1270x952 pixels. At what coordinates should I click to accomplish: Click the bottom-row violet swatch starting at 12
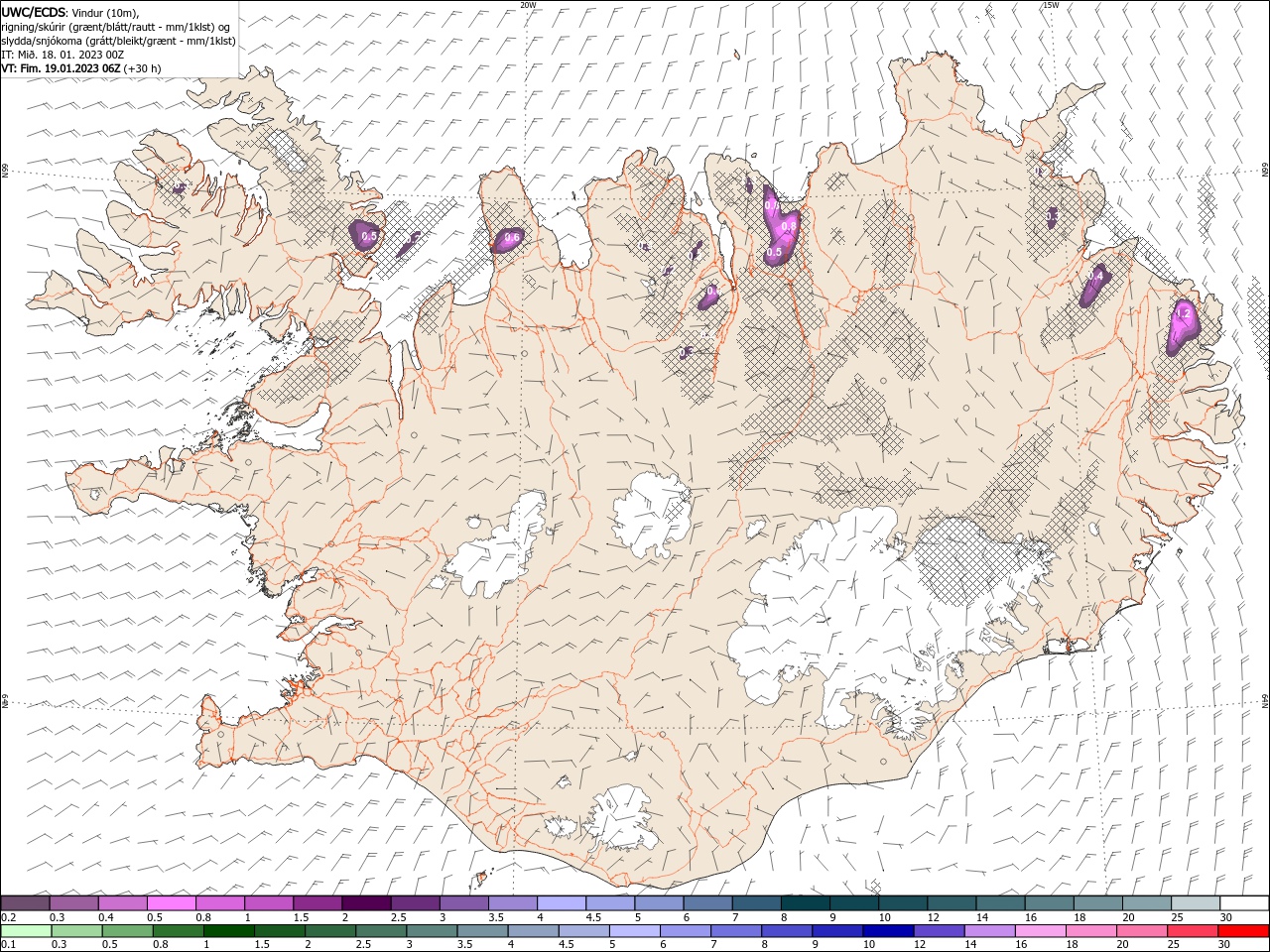(939, 930)
